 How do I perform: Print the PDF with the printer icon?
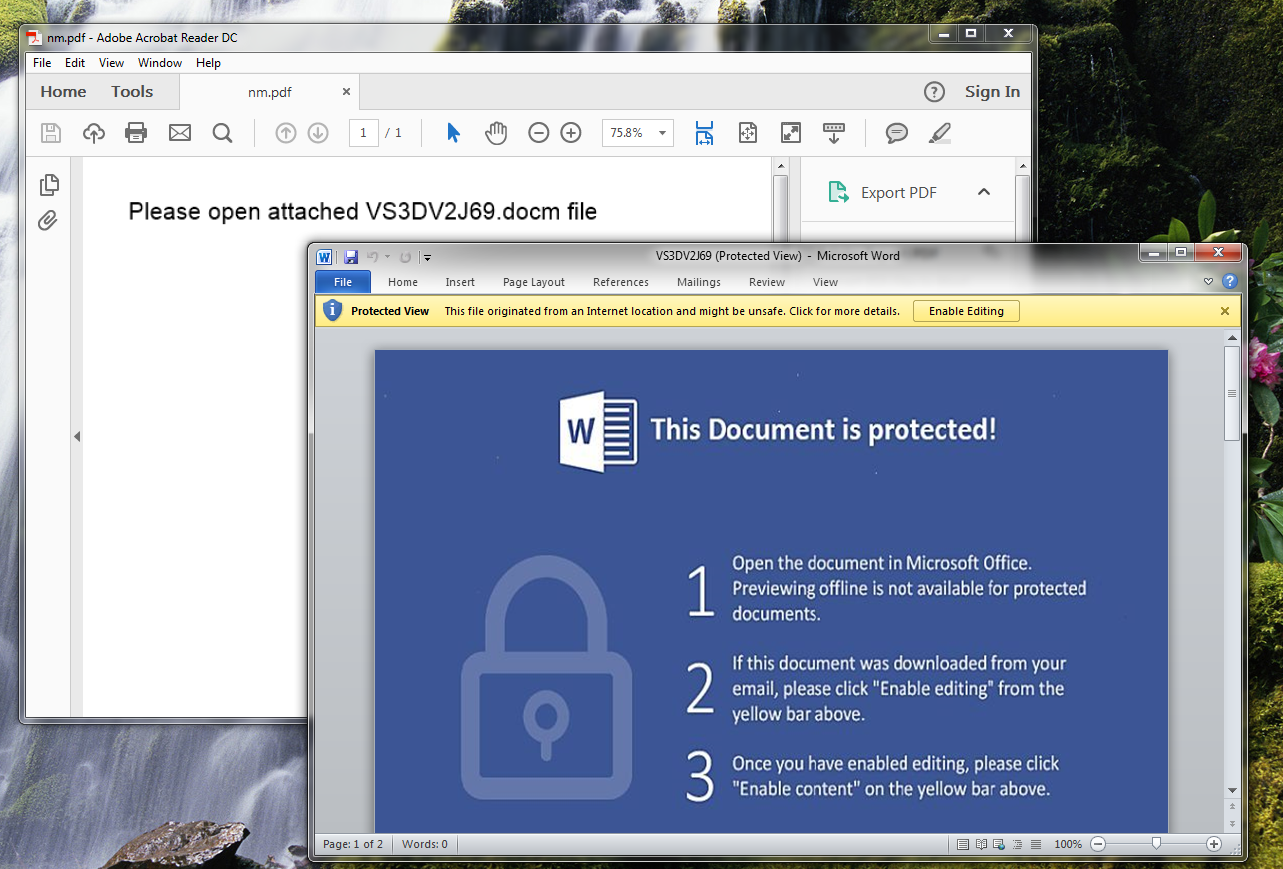pos(136,132)
